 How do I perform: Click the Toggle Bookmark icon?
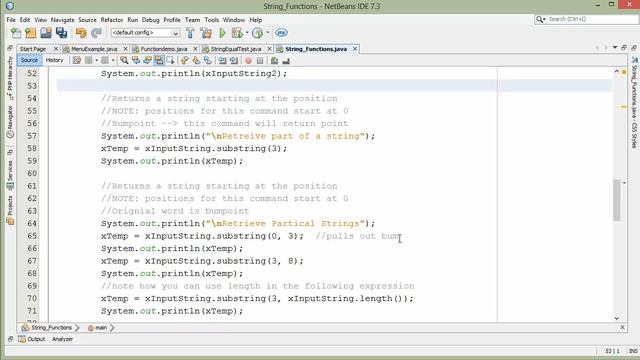point(208,60)
